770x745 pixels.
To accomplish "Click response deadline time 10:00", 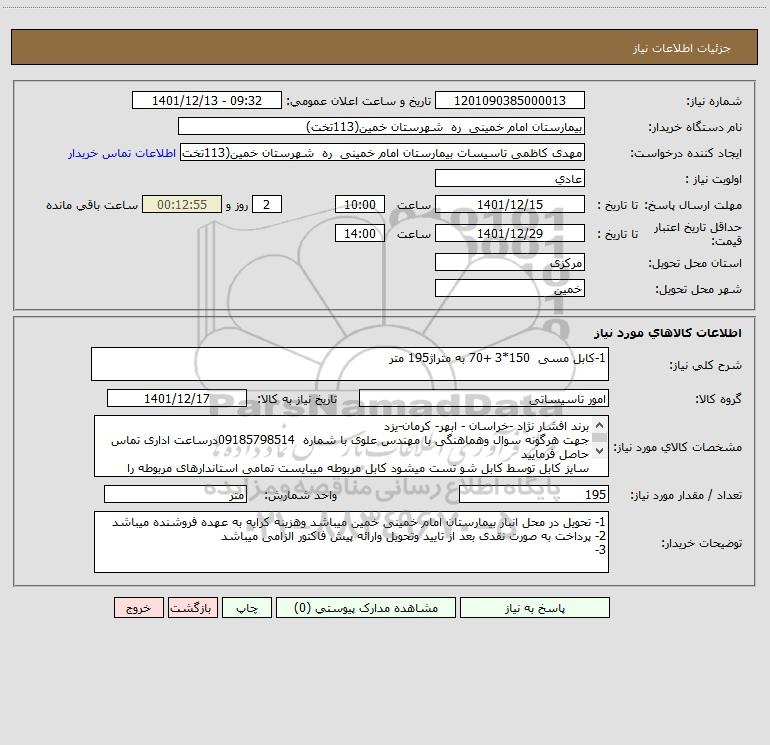I will pyautogui.click(x=359, y=204).
